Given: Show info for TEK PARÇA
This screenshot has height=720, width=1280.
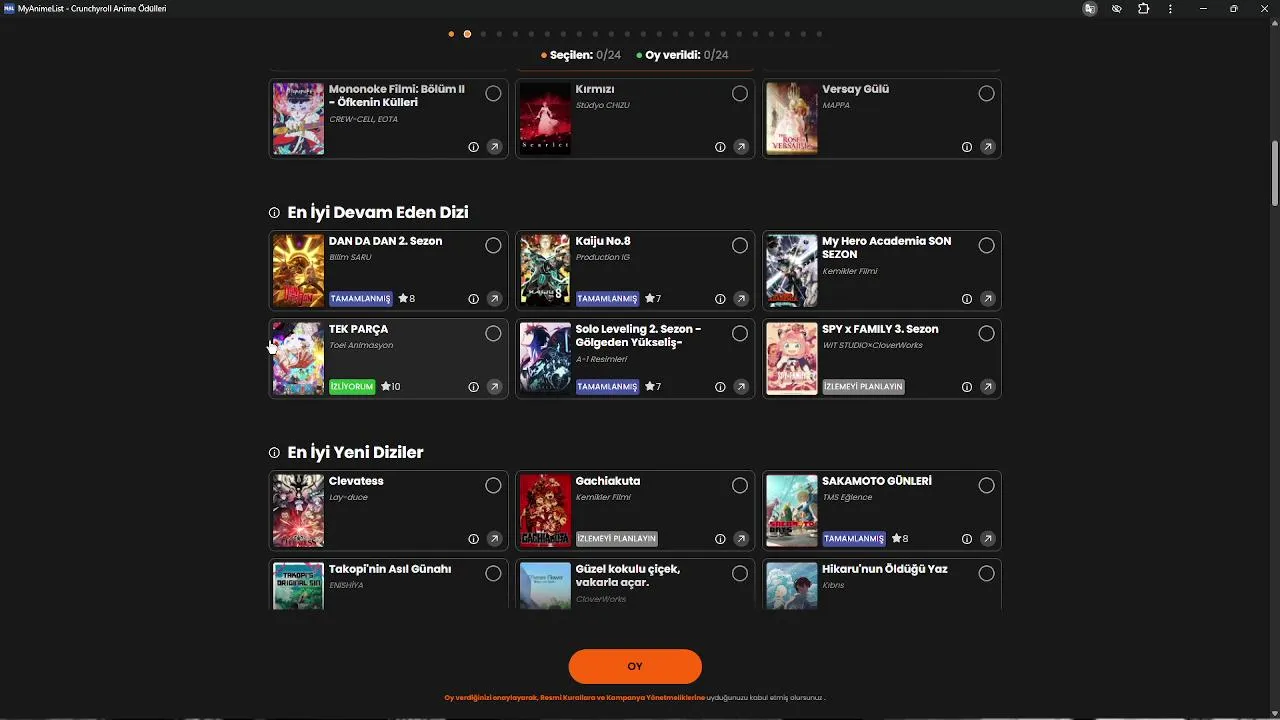Looking at the screenshot, I should point(474,387).
